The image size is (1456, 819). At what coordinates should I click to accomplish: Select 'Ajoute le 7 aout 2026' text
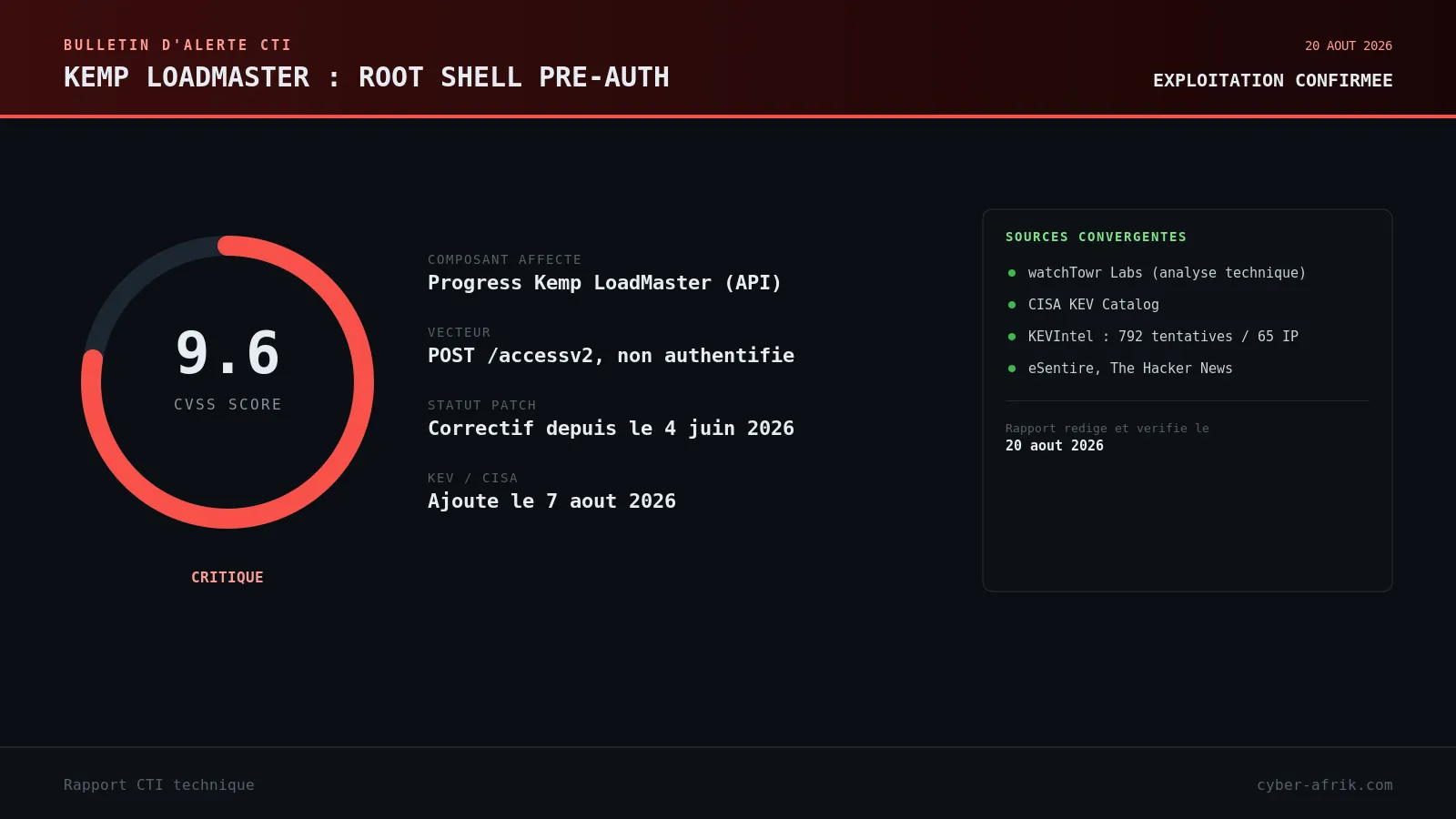tap(551, 501)
